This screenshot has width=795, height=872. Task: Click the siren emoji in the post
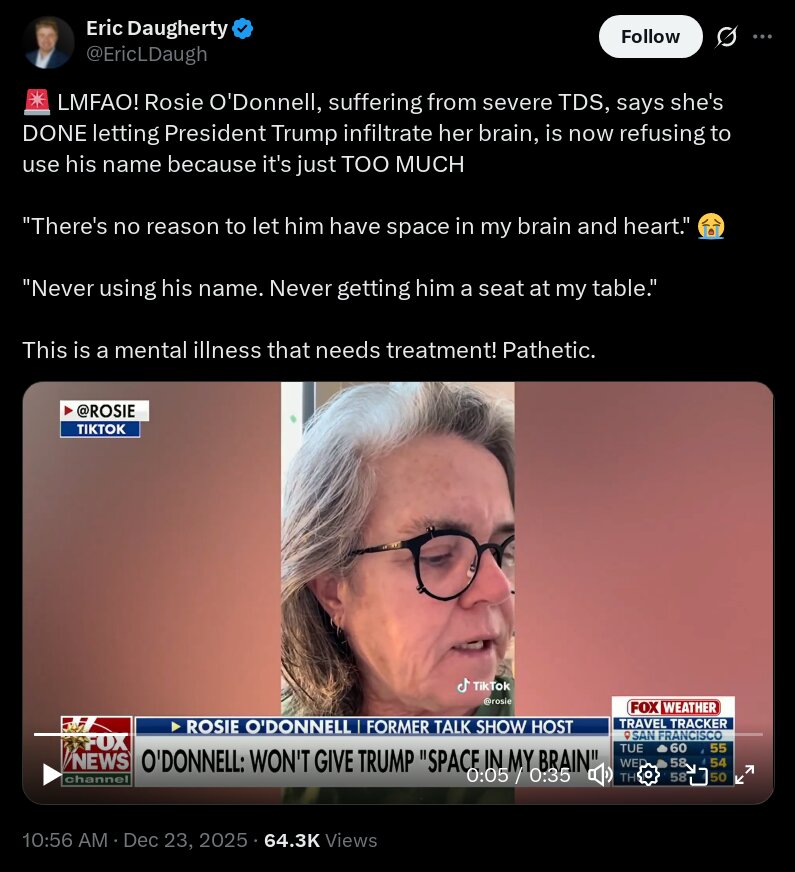click(37, 102)
